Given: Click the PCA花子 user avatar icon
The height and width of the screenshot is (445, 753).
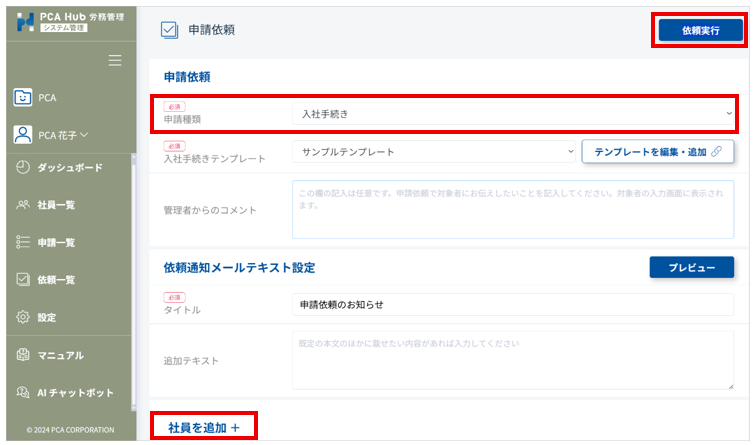Looking at the screenshot, I should click(x=23, y=134).
